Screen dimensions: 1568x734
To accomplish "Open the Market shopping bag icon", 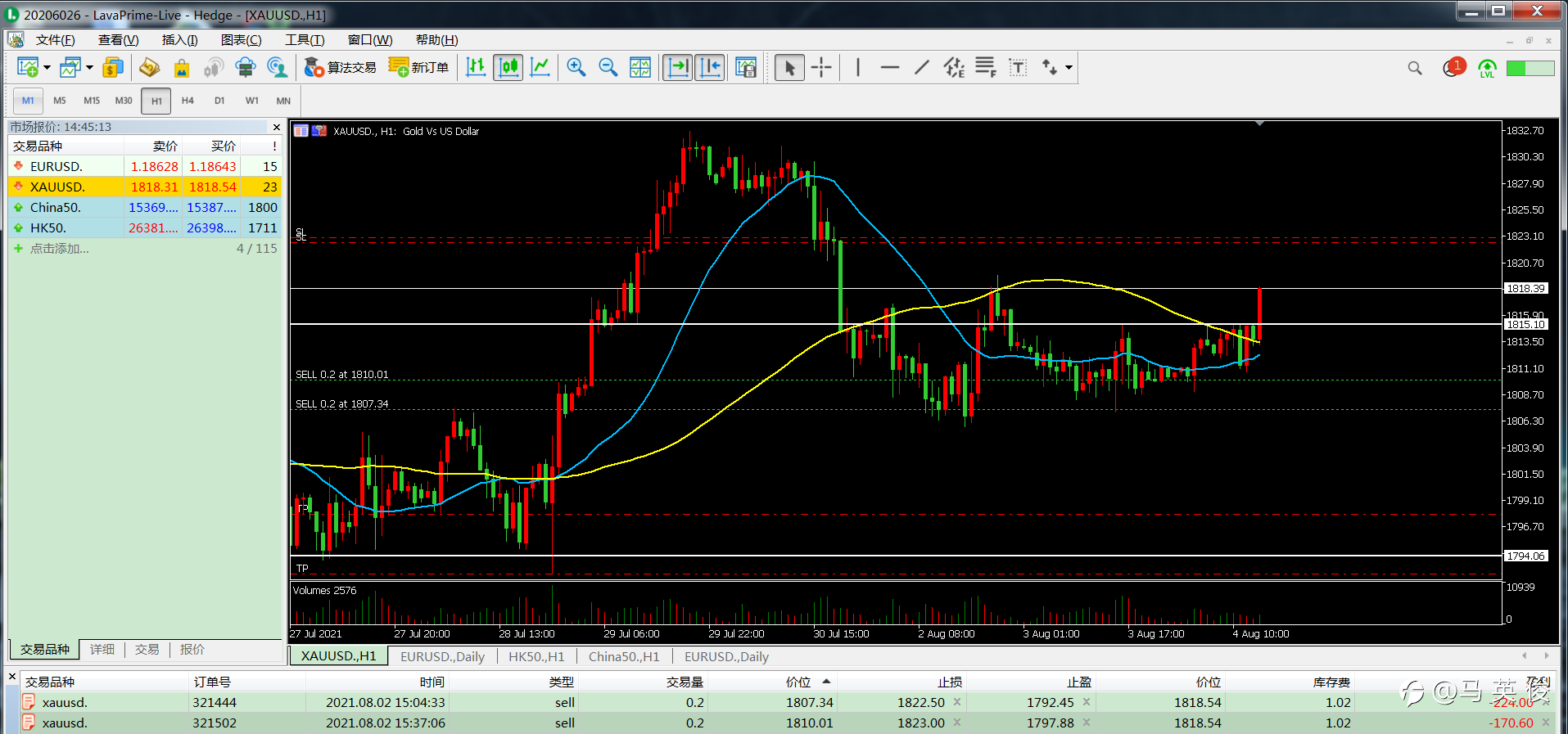I will 181,68.
